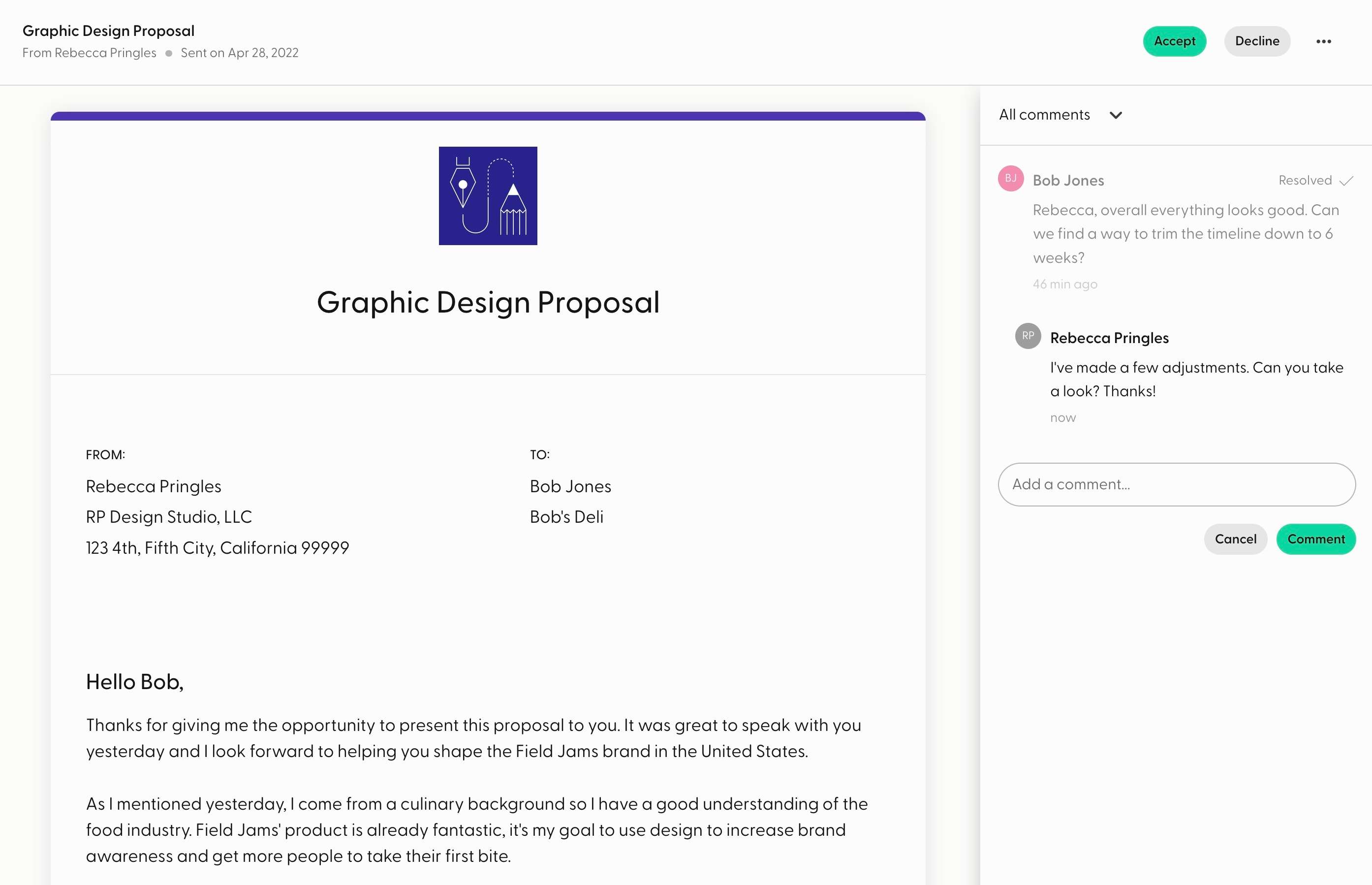Click the large Graphic Design Proposal heading
This screenshot has height=885, width=1372.
pos(488,302)
